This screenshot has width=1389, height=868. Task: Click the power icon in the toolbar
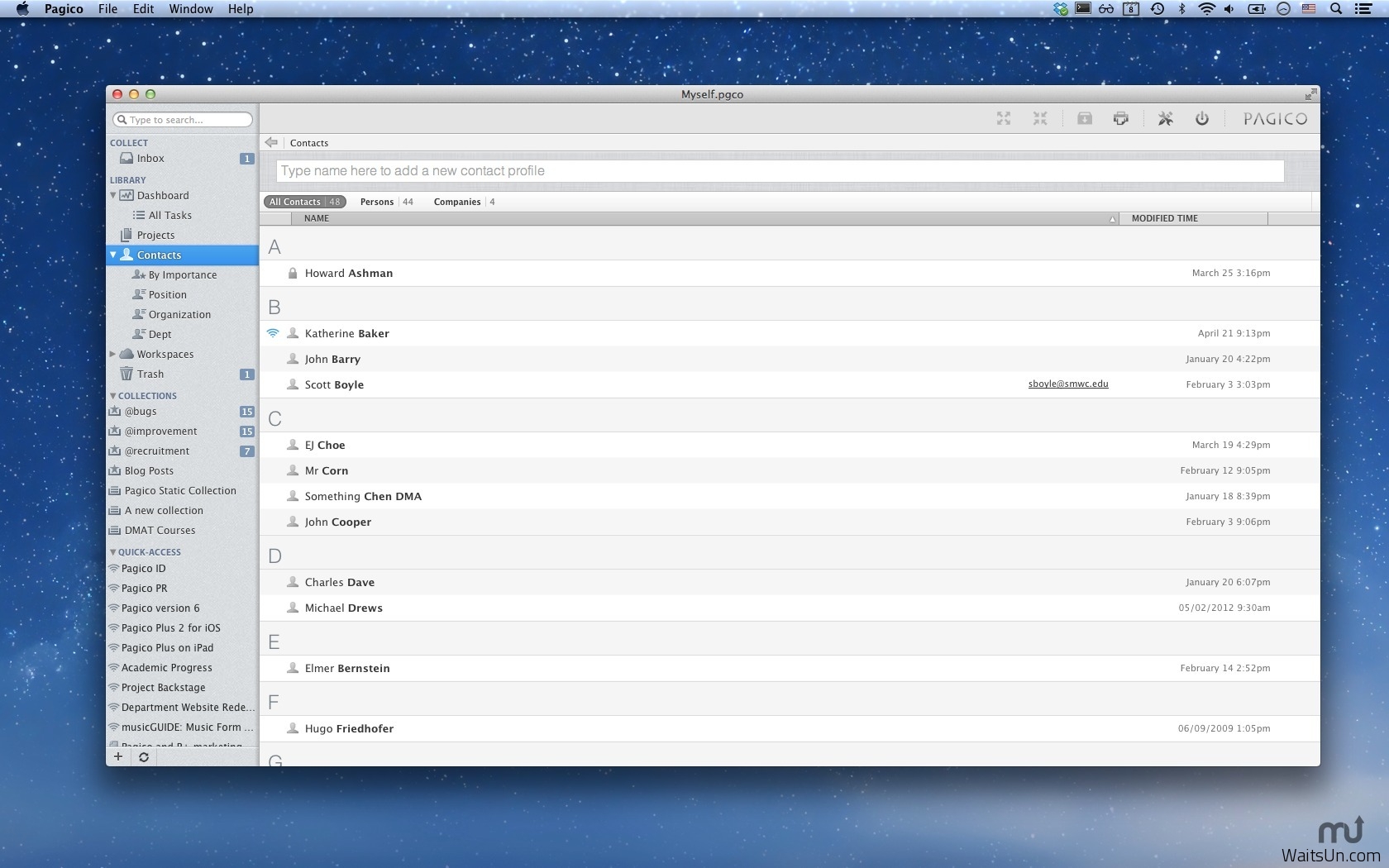(1201, 119)
